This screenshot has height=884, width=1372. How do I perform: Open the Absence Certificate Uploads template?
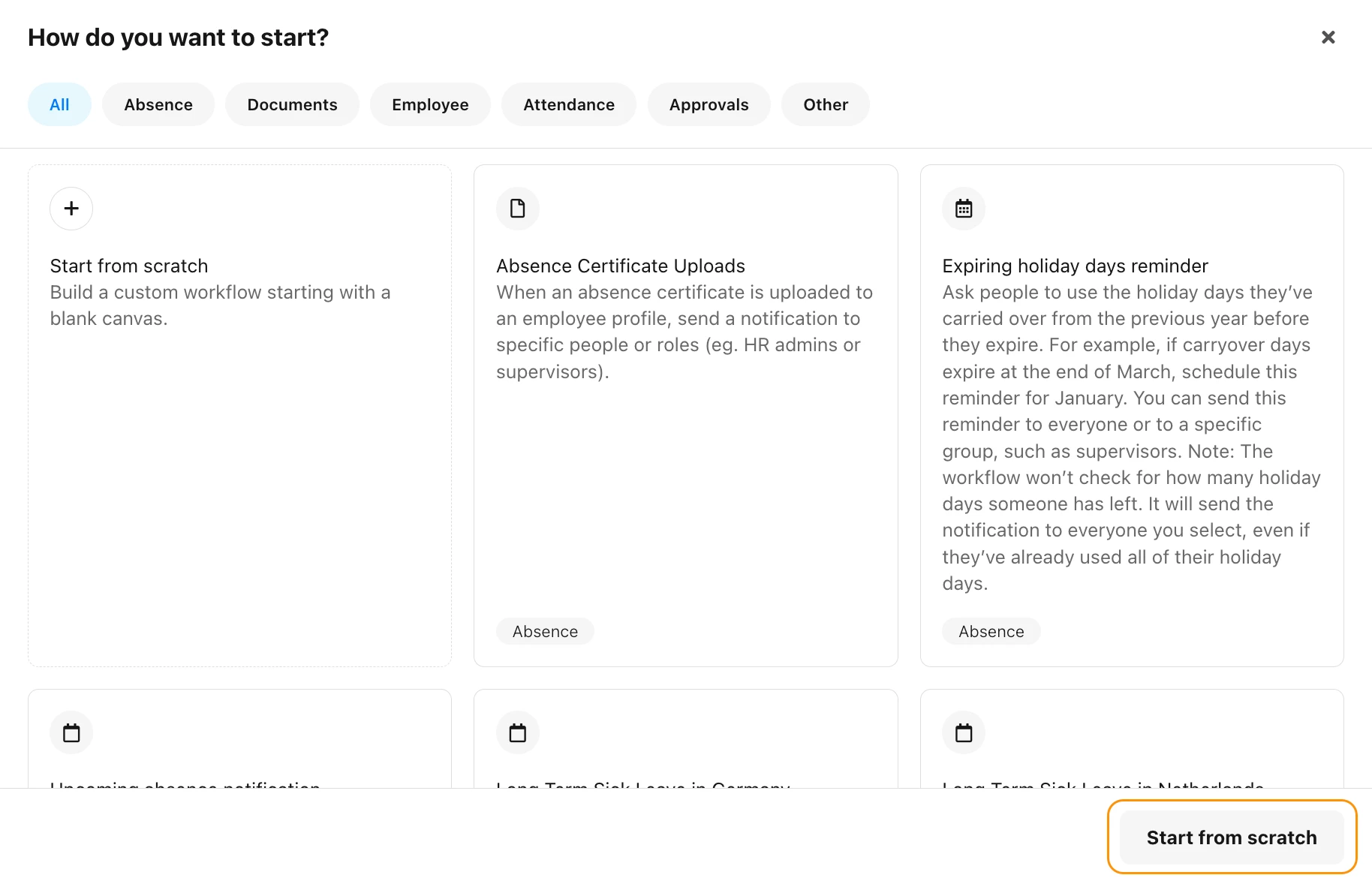click(621, 266)
